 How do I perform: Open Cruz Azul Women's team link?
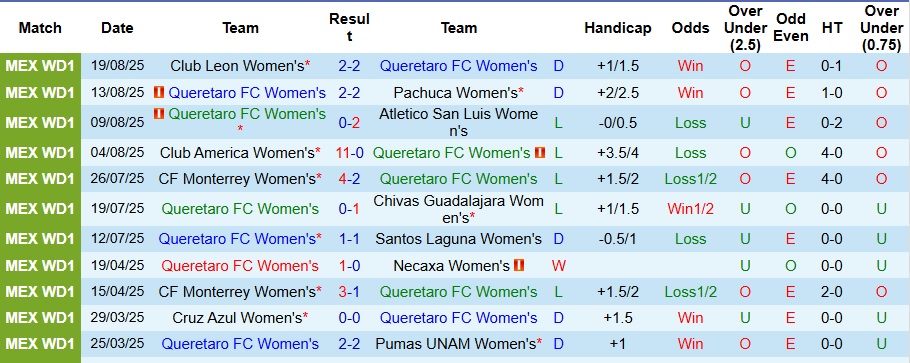point(237,318)
